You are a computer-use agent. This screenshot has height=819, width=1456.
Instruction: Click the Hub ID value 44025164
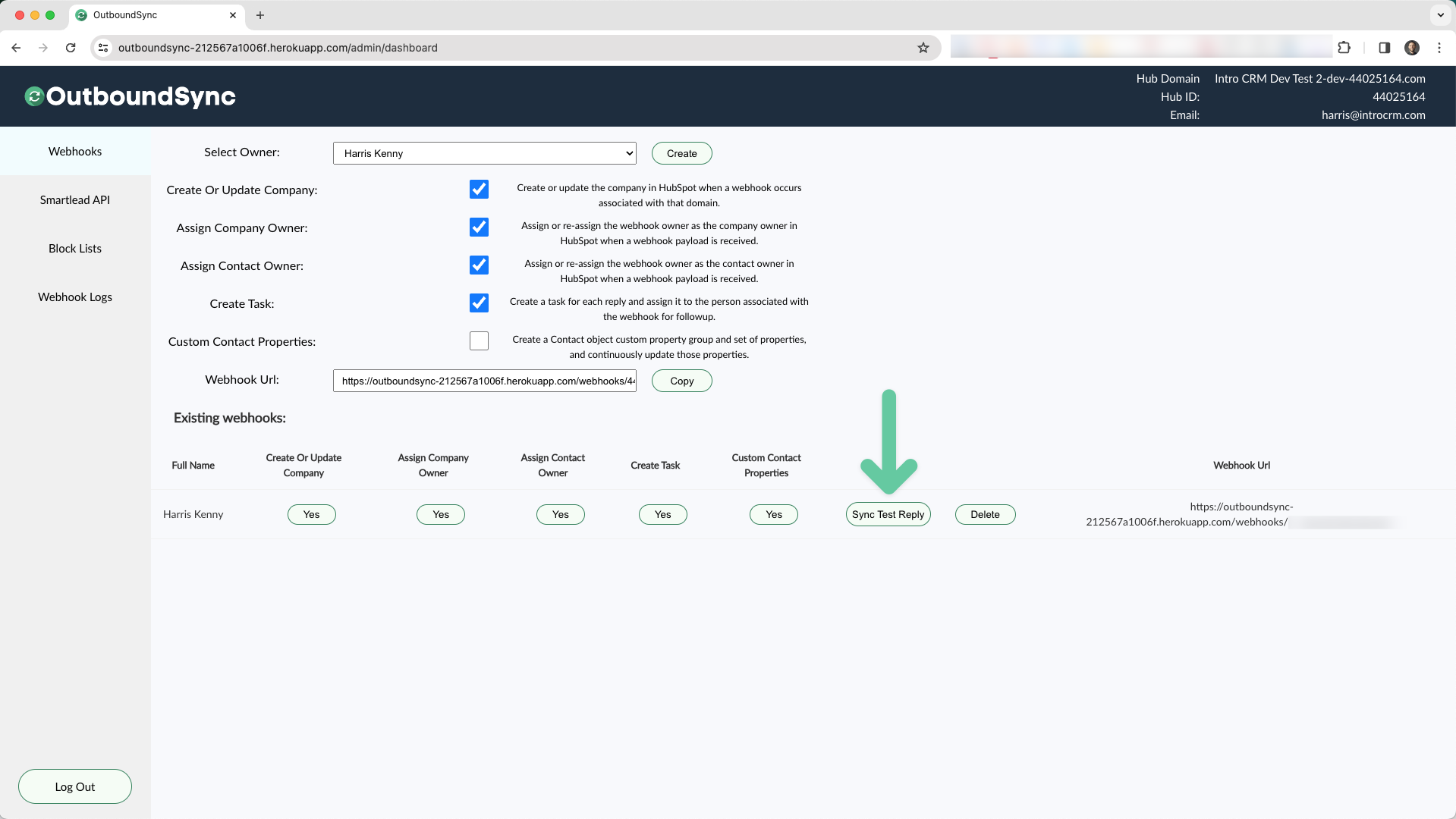pos(1398,97)
